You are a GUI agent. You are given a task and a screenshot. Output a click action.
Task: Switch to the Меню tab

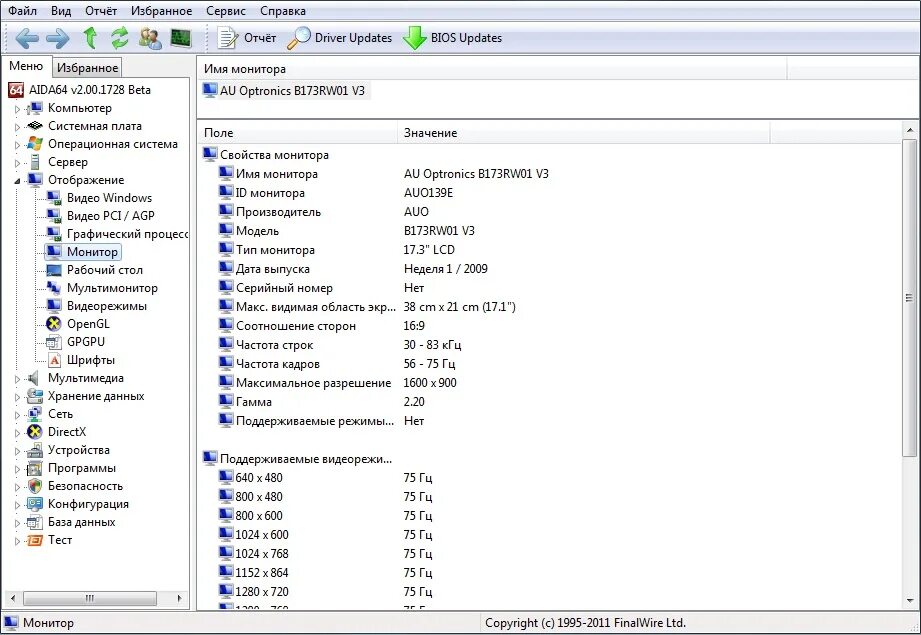click(26, 66)
